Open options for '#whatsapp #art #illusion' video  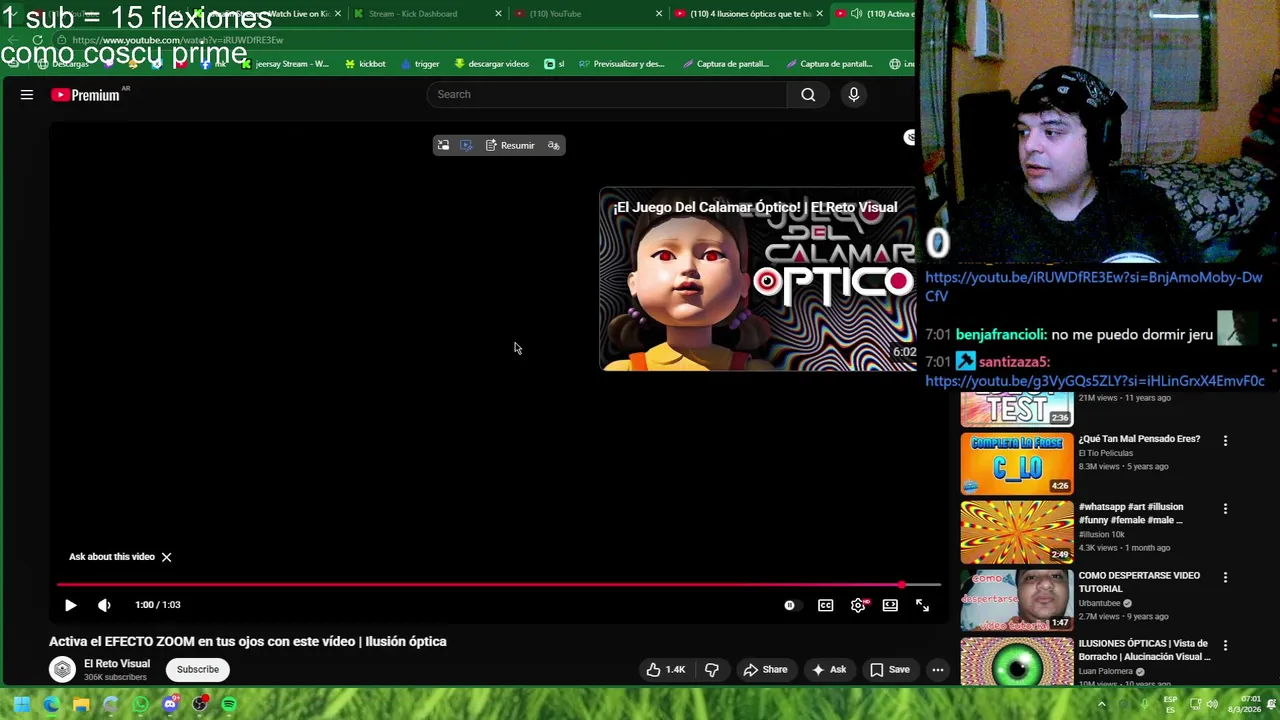point(1225,508)
